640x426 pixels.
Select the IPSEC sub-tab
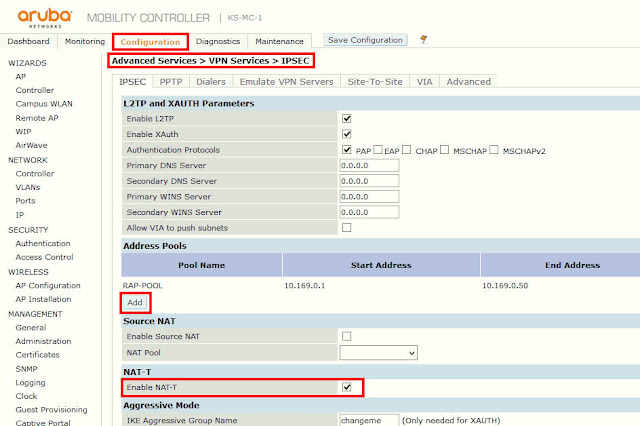click(132, 82)
